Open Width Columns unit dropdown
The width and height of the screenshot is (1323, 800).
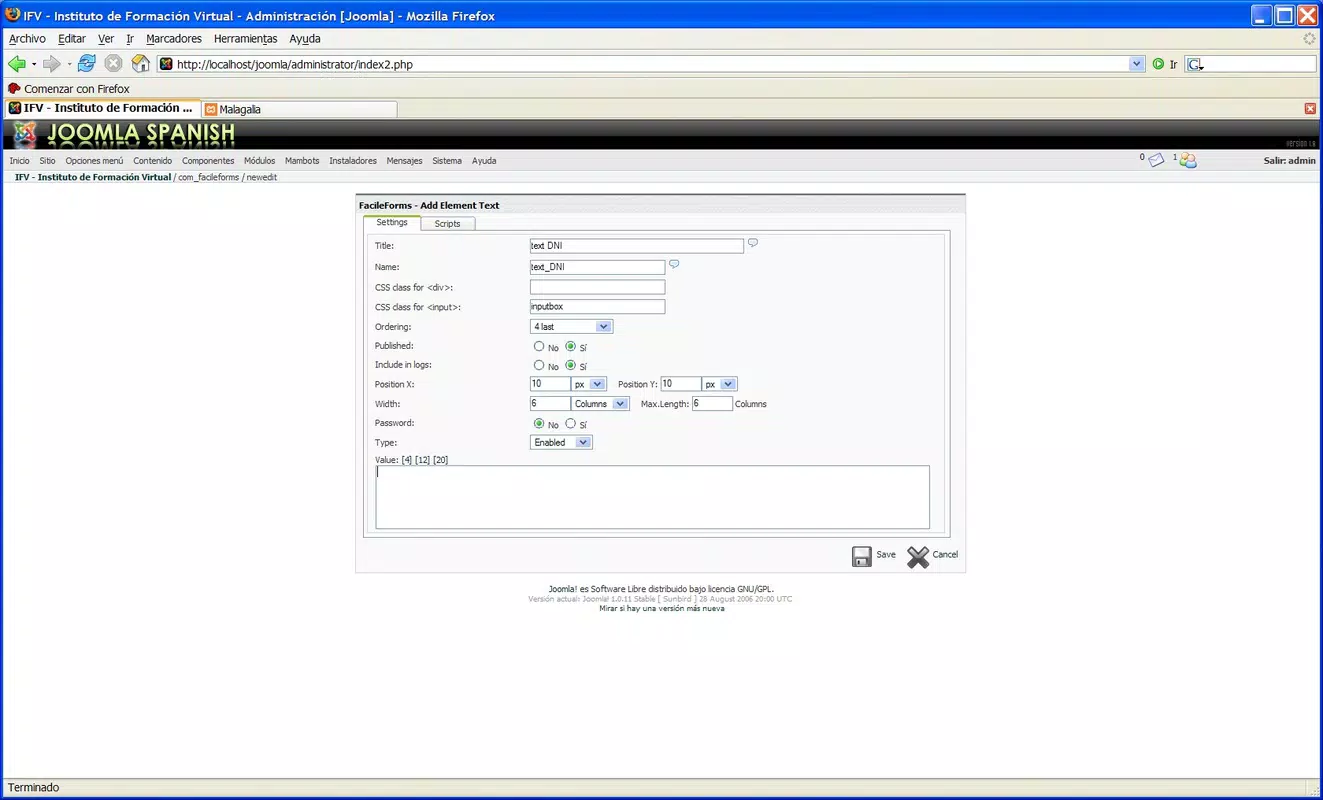[x=600, y=404]
